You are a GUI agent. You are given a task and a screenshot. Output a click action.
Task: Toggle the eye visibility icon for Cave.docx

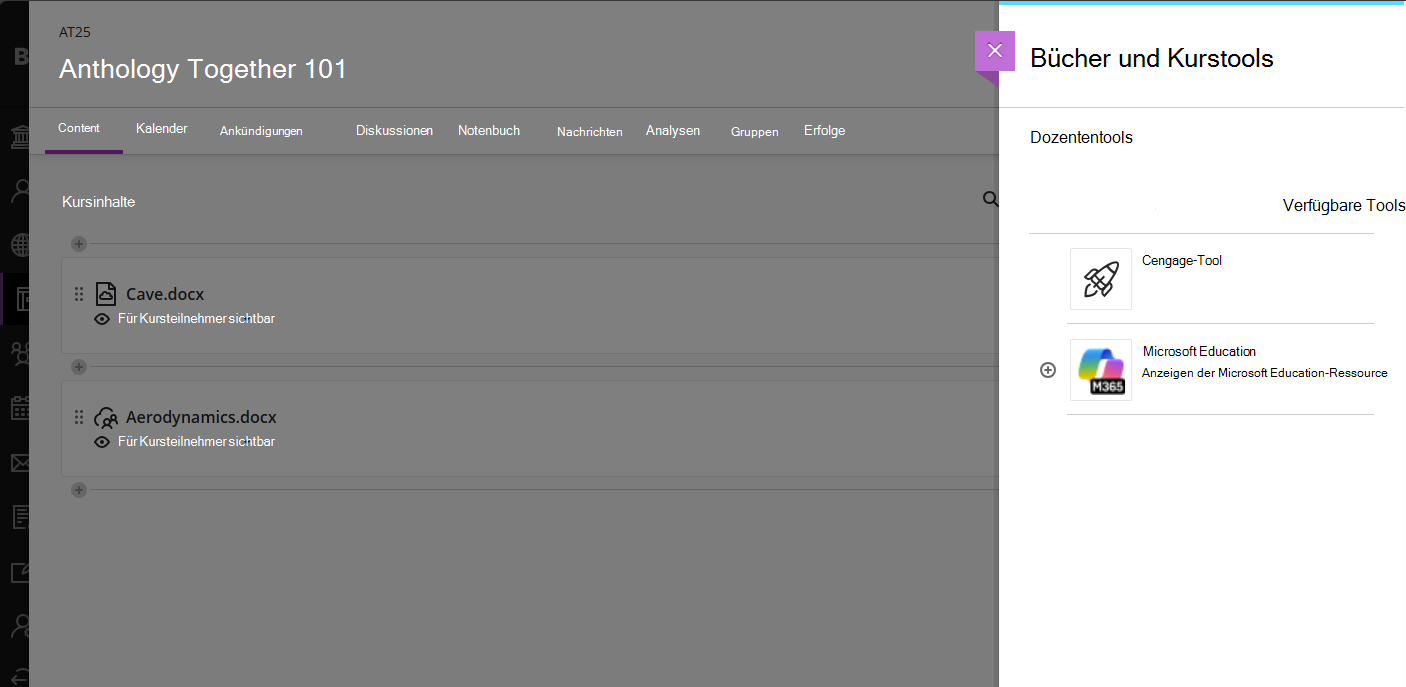click(102, 319)
